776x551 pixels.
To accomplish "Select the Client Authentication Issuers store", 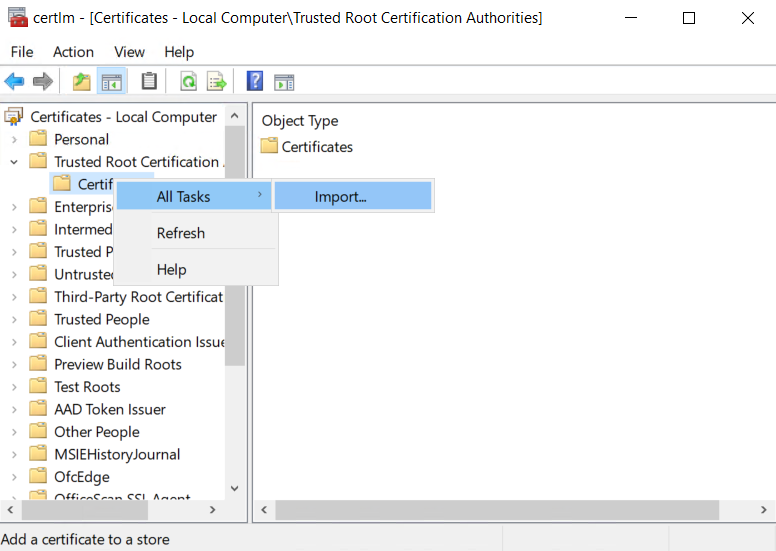I will pos(140,342).
